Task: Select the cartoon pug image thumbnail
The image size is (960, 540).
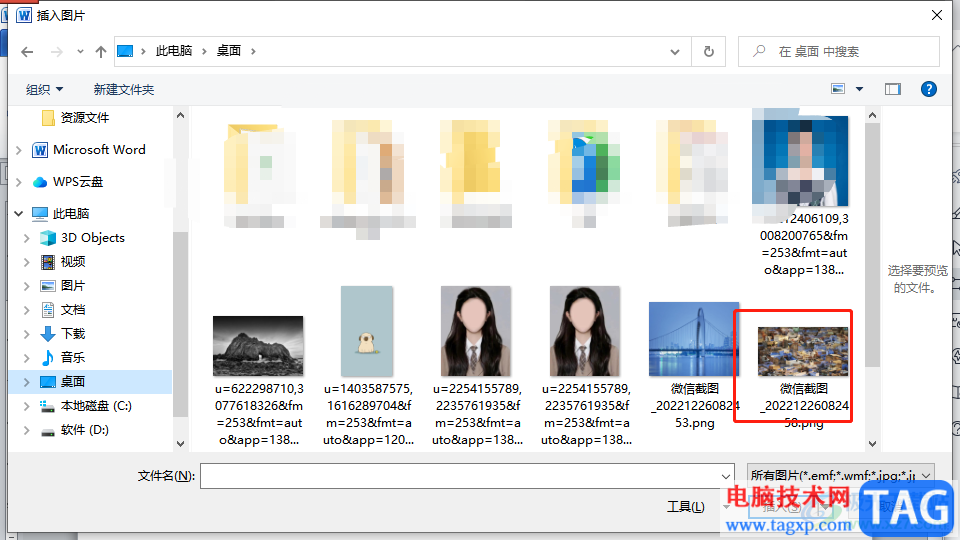Action: click(367, 331)
